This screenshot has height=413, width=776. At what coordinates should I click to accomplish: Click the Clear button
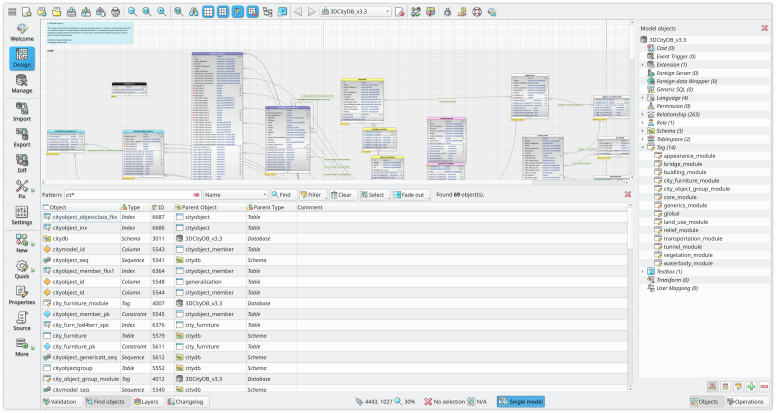click(x=341, y=195)
